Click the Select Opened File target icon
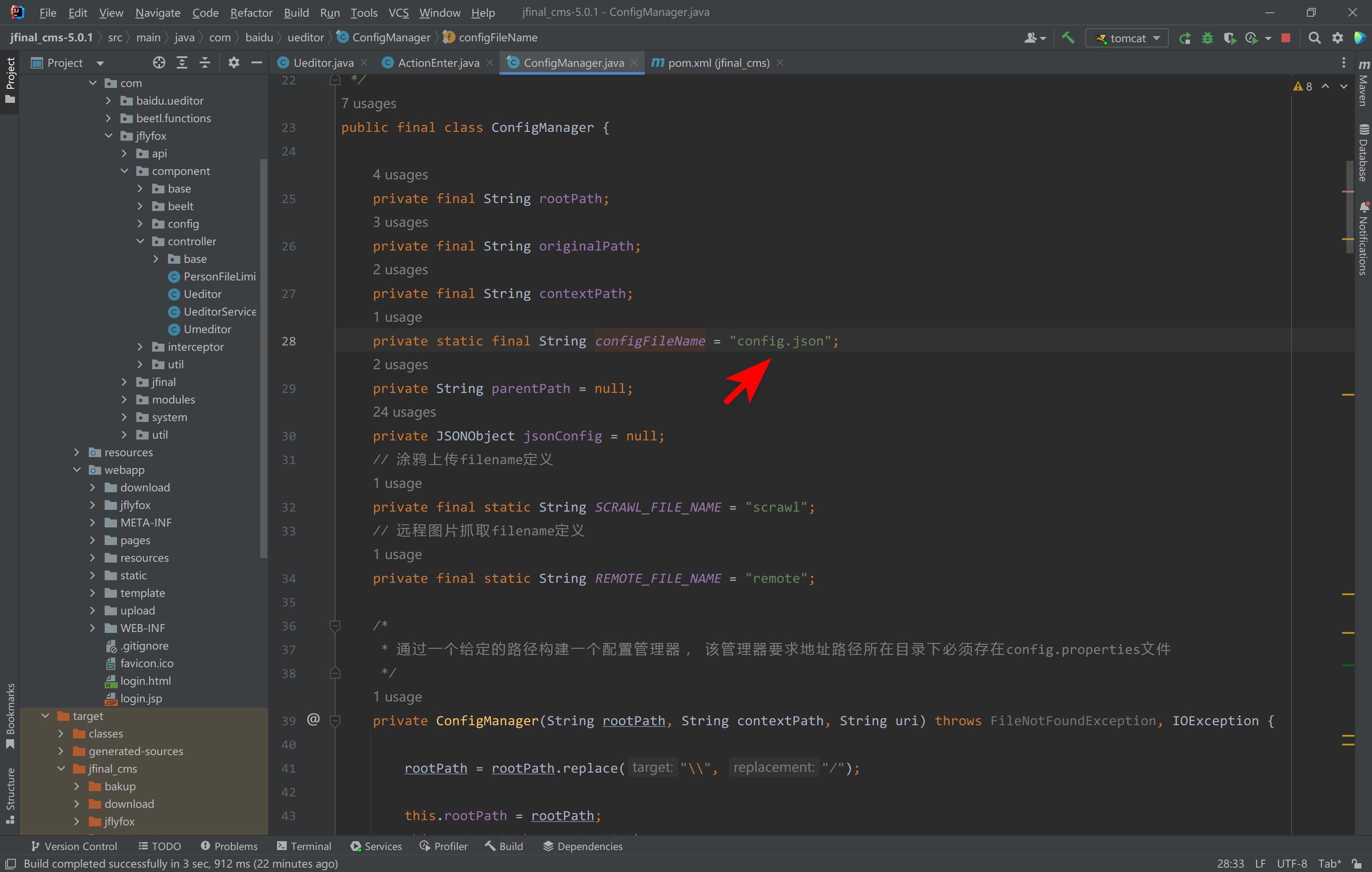 [159, 63]
